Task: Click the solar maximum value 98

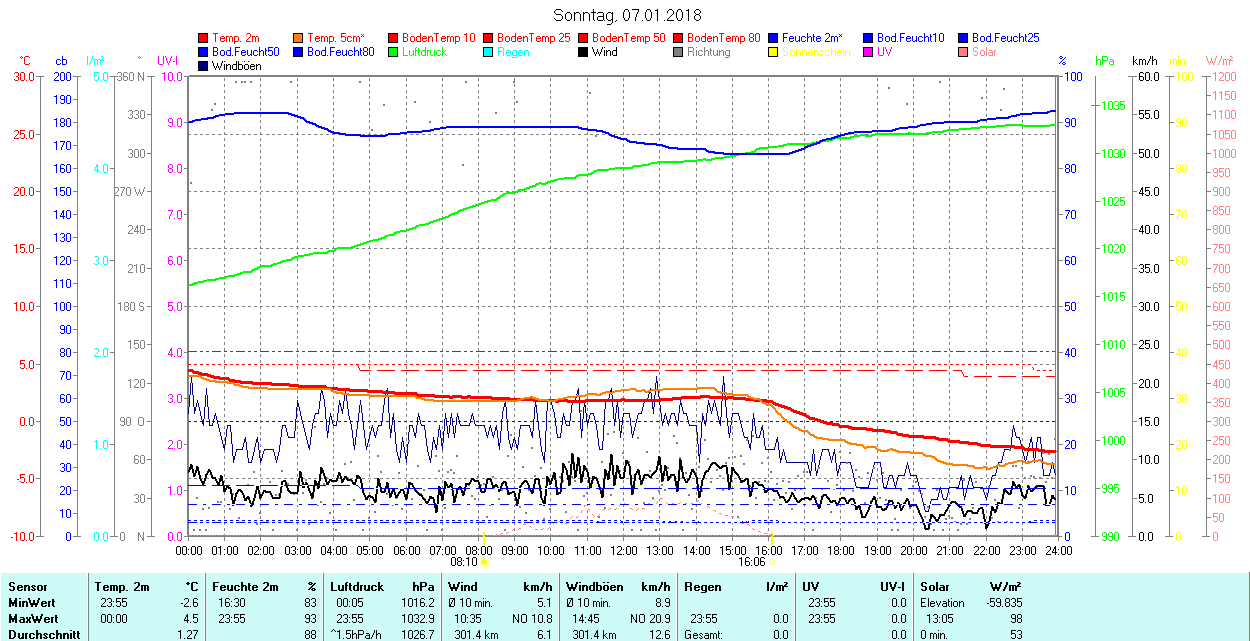Action: [1016, 619]
